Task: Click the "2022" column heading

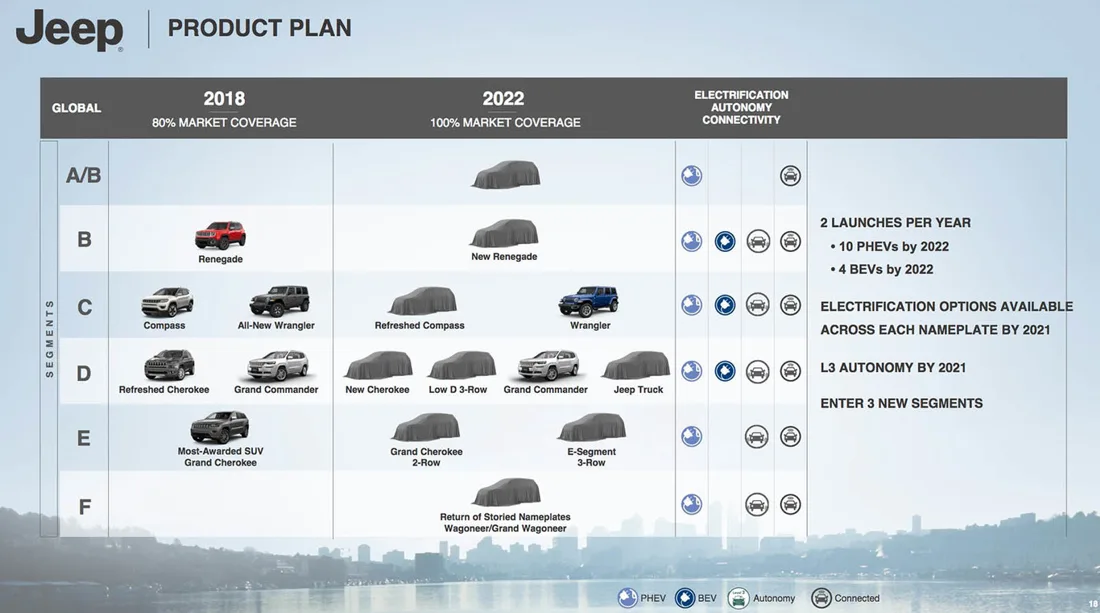Action: [503, 98]
